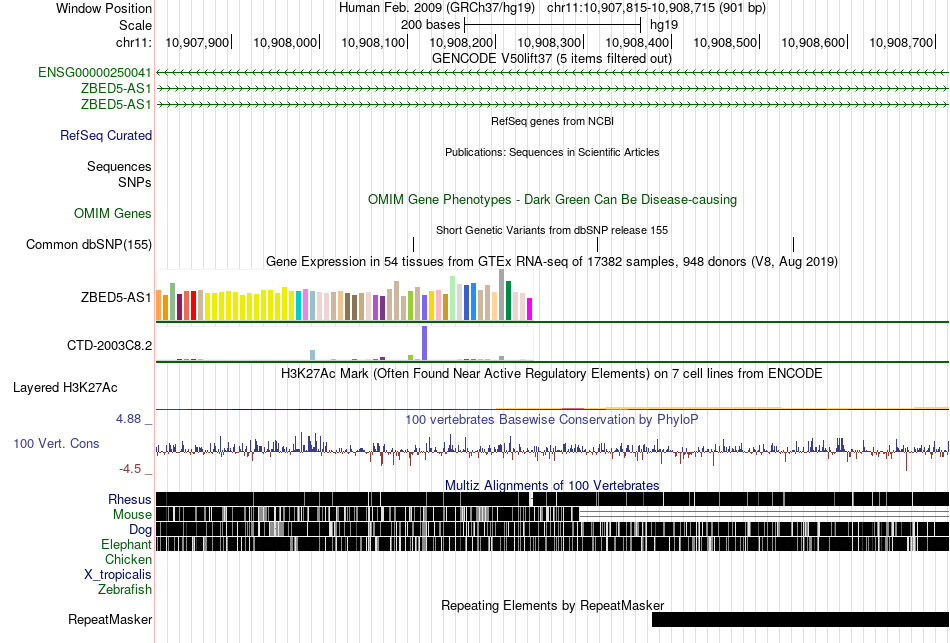Click the -4.5 PhyloP lower scale value

point(130,468)
